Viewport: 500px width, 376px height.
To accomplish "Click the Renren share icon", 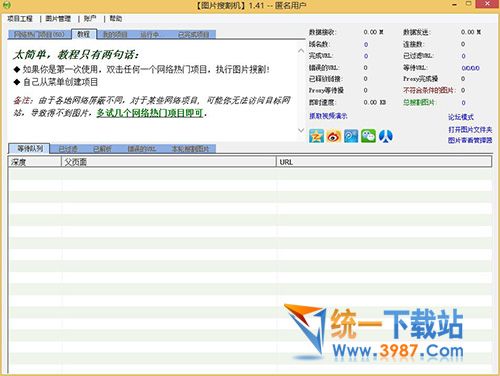I will coord(386,136).
